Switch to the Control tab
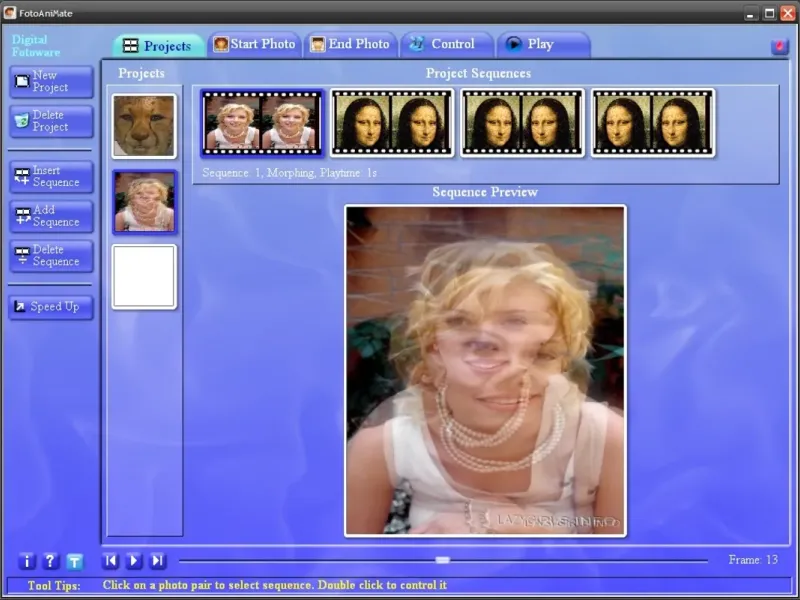 pyautogui.click(x=446, y=44)
